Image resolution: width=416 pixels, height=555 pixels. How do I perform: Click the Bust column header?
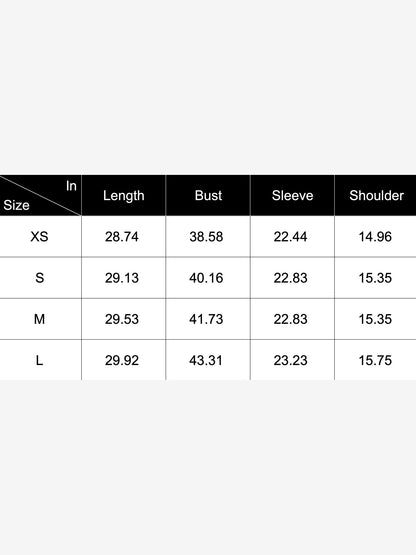tap(208, 195)
